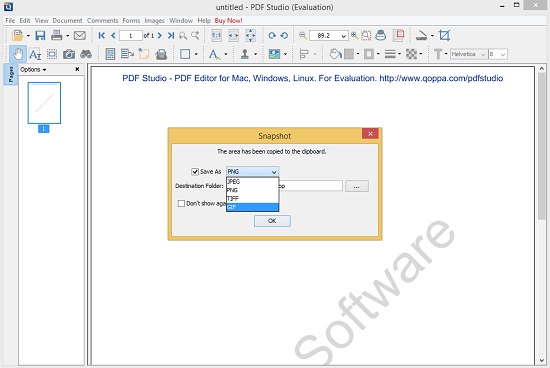This screenshot has height=368, width=550.
Task: Click the border color swatch
Action: pyautogui.click(x=369, y=54)
